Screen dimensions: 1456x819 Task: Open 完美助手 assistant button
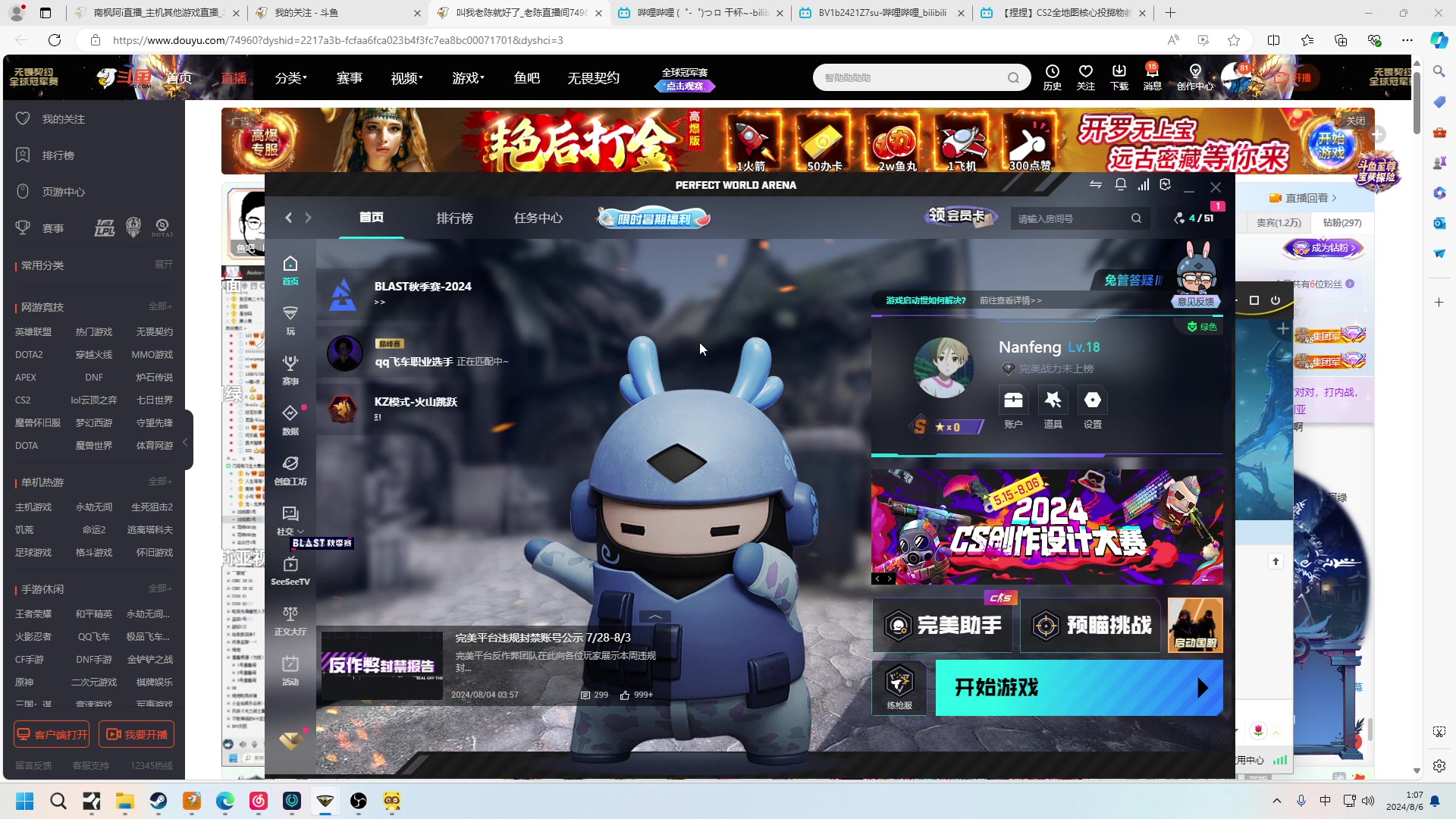tap(942, 626)
